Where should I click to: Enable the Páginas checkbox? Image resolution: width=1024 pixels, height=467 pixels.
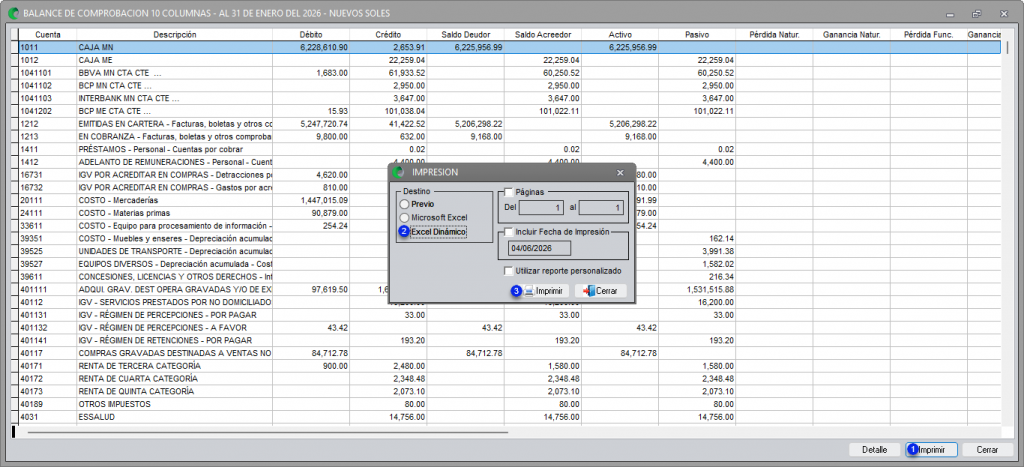click(x=509, y=192)
